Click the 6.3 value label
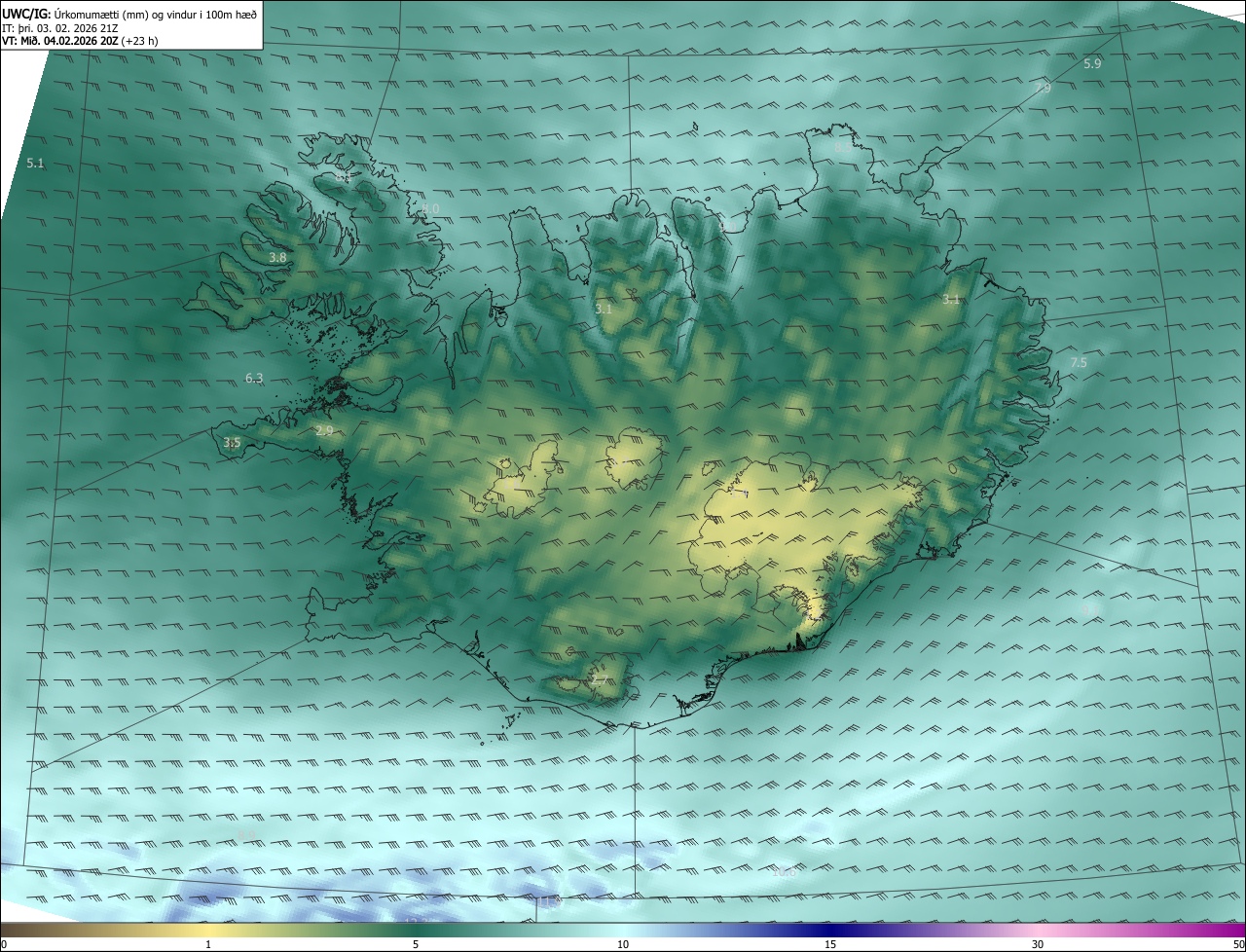This screenshot has width=1246, height=952. [x=254, y=379]
